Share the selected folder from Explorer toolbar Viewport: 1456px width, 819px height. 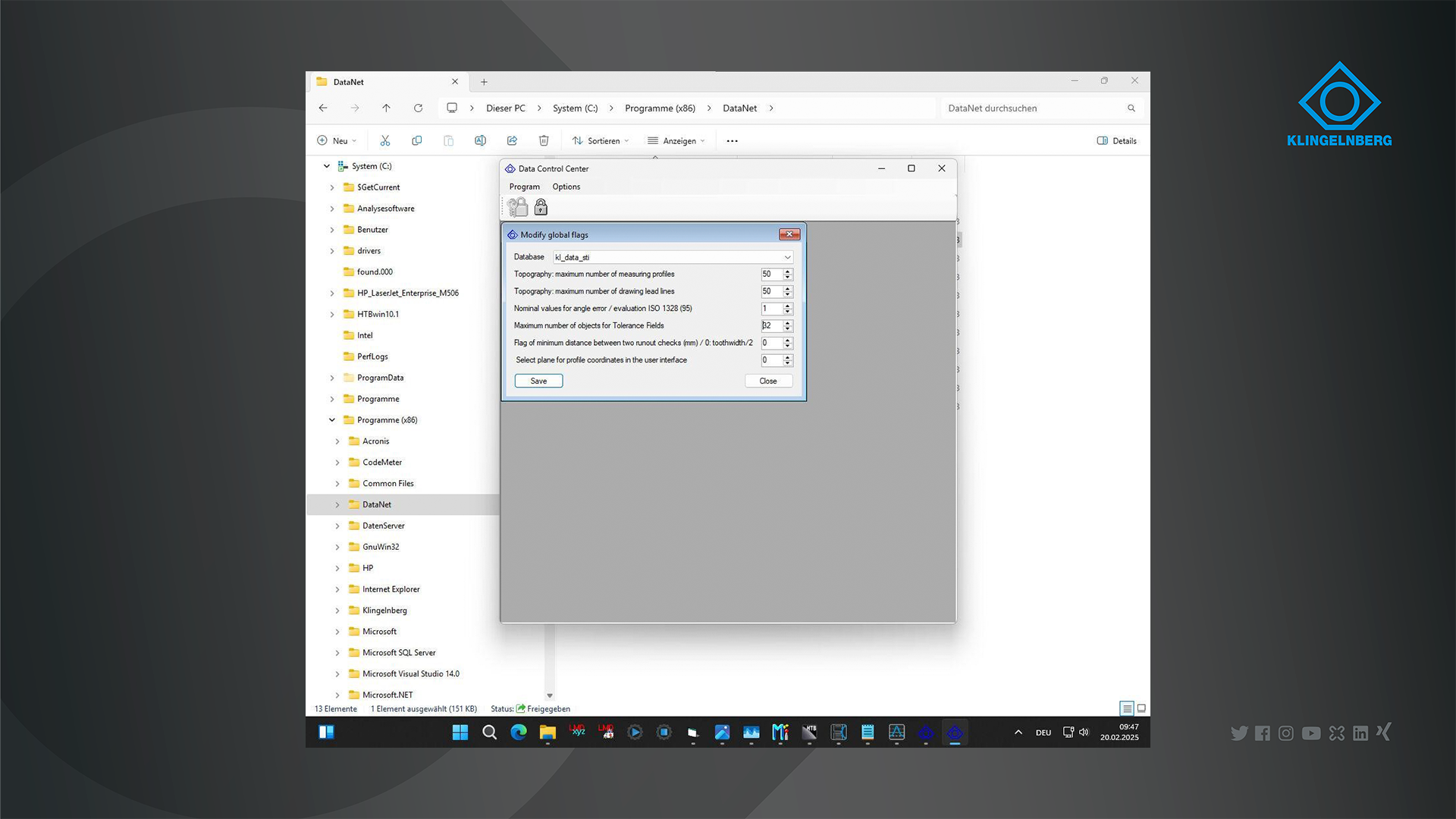click(512, 141)
